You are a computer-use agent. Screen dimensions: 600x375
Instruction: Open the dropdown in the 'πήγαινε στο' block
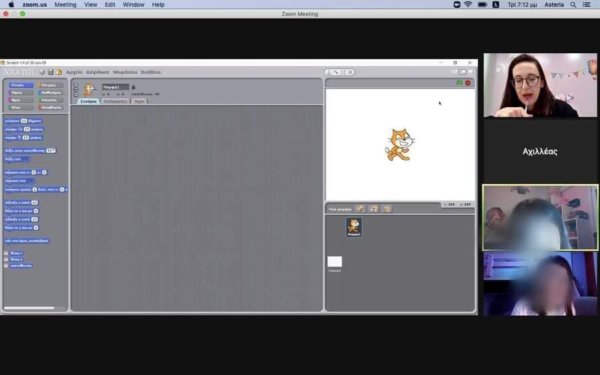coord(30,181)
